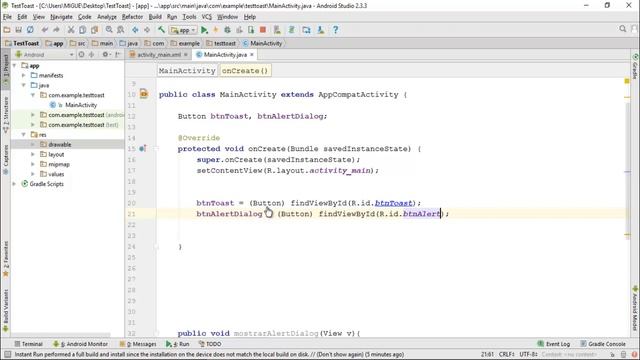Click the onCreate() breadcrumb in the editor
This screenshot has height=360, width=640.
[245, 71]
